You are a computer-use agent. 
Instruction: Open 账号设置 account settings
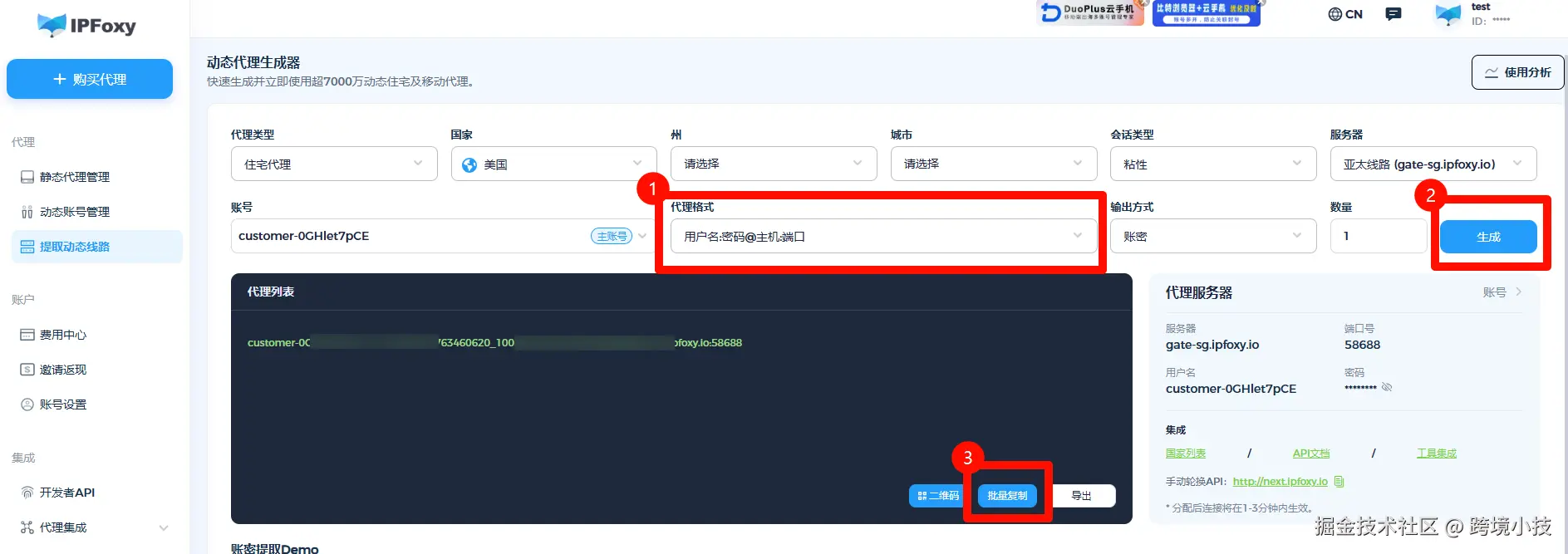tap(96, 404)
